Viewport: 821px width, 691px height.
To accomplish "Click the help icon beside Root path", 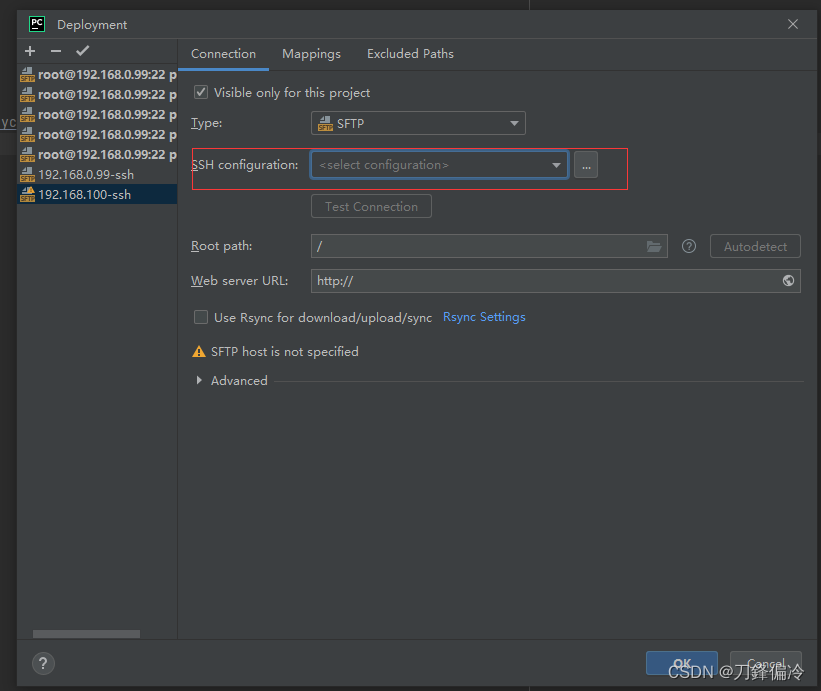I will [x=688, y=246].
